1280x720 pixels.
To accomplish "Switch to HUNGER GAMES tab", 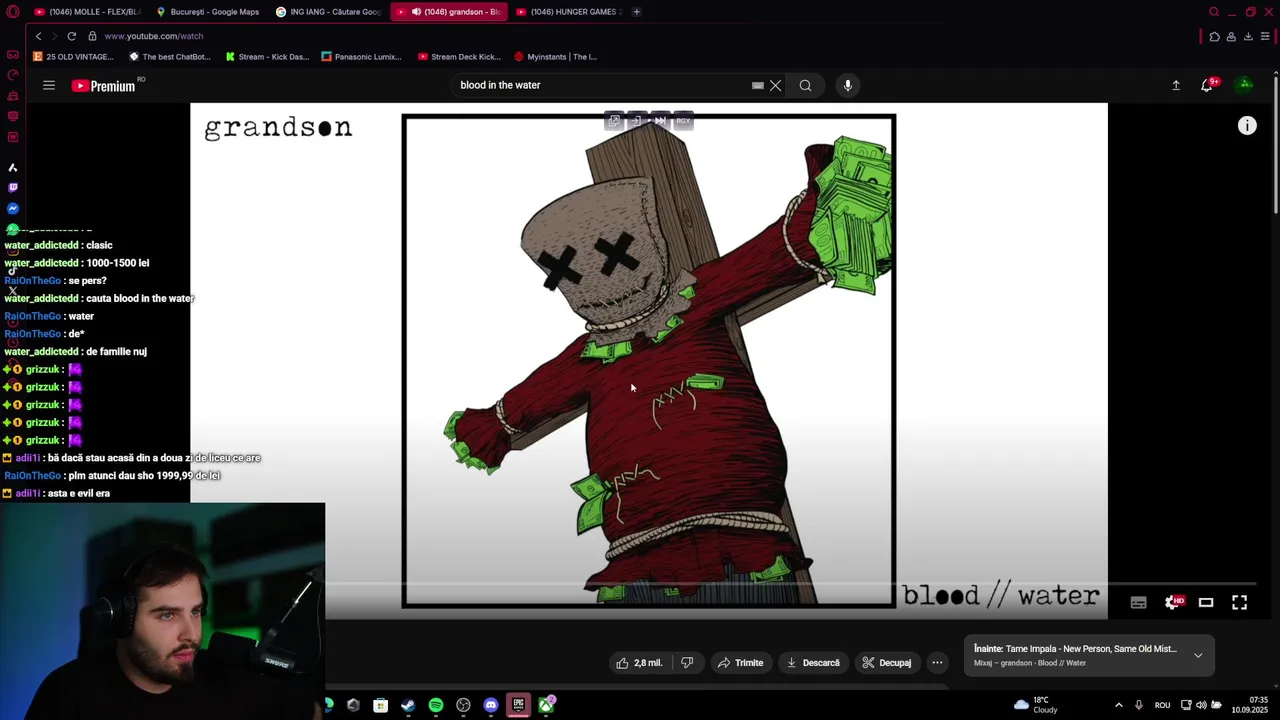I will pos(568,12).
